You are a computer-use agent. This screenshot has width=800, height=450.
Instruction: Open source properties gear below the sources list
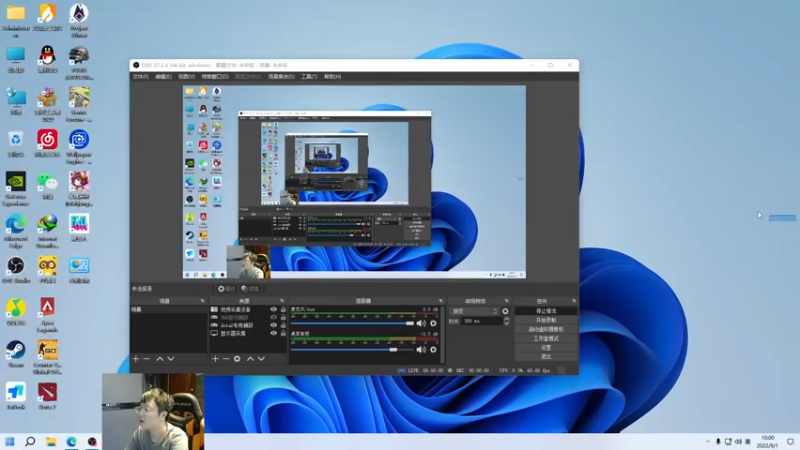click(237, 358)
